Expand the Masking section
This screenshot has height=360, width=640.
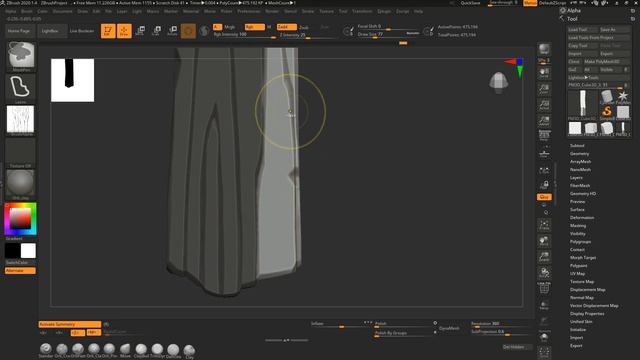tap(578, 226)
